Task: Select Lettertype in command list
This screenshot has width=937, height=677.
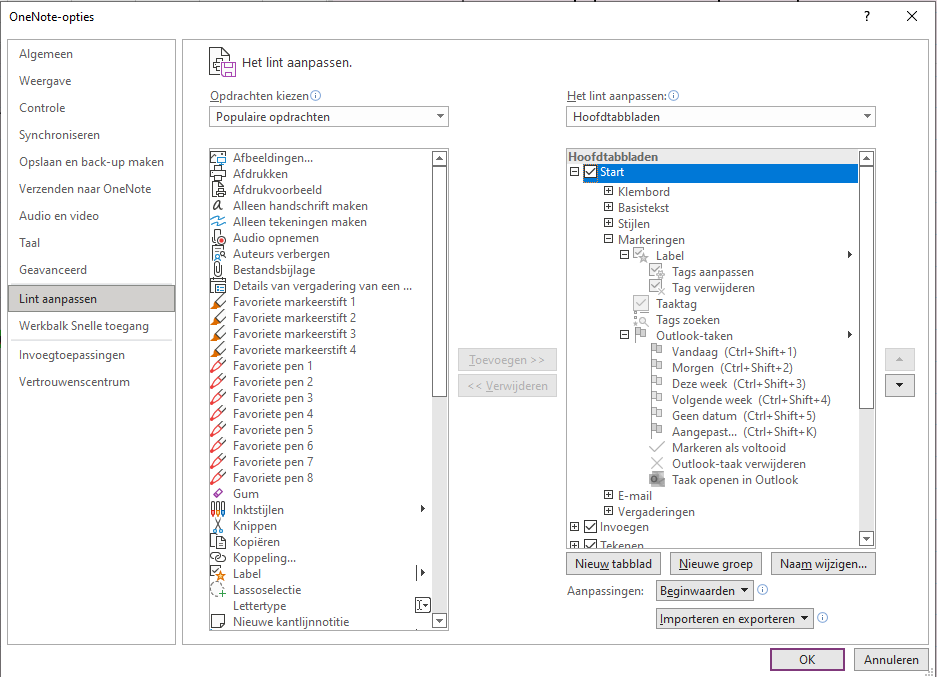Action: click(x=260, y=606)
